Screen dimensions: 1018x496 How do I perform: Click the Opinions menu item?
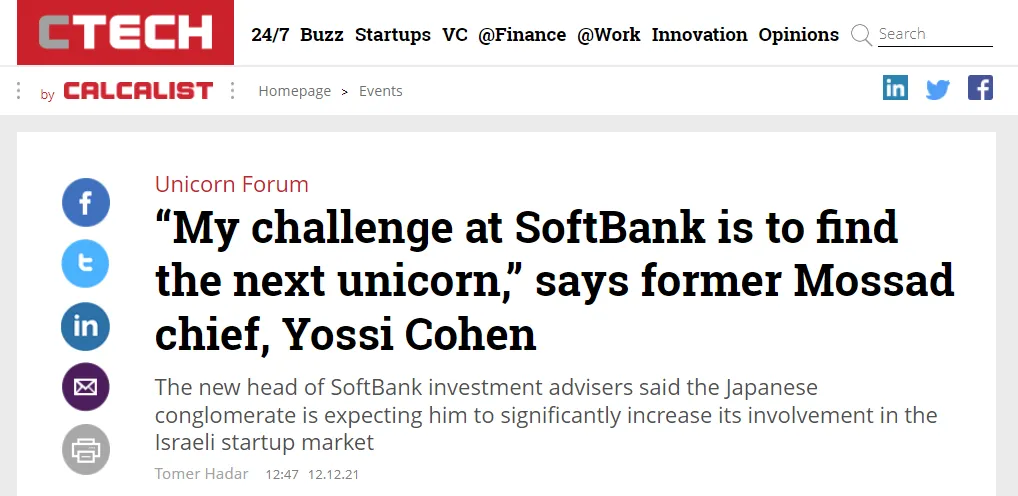[x=799, y=35]
